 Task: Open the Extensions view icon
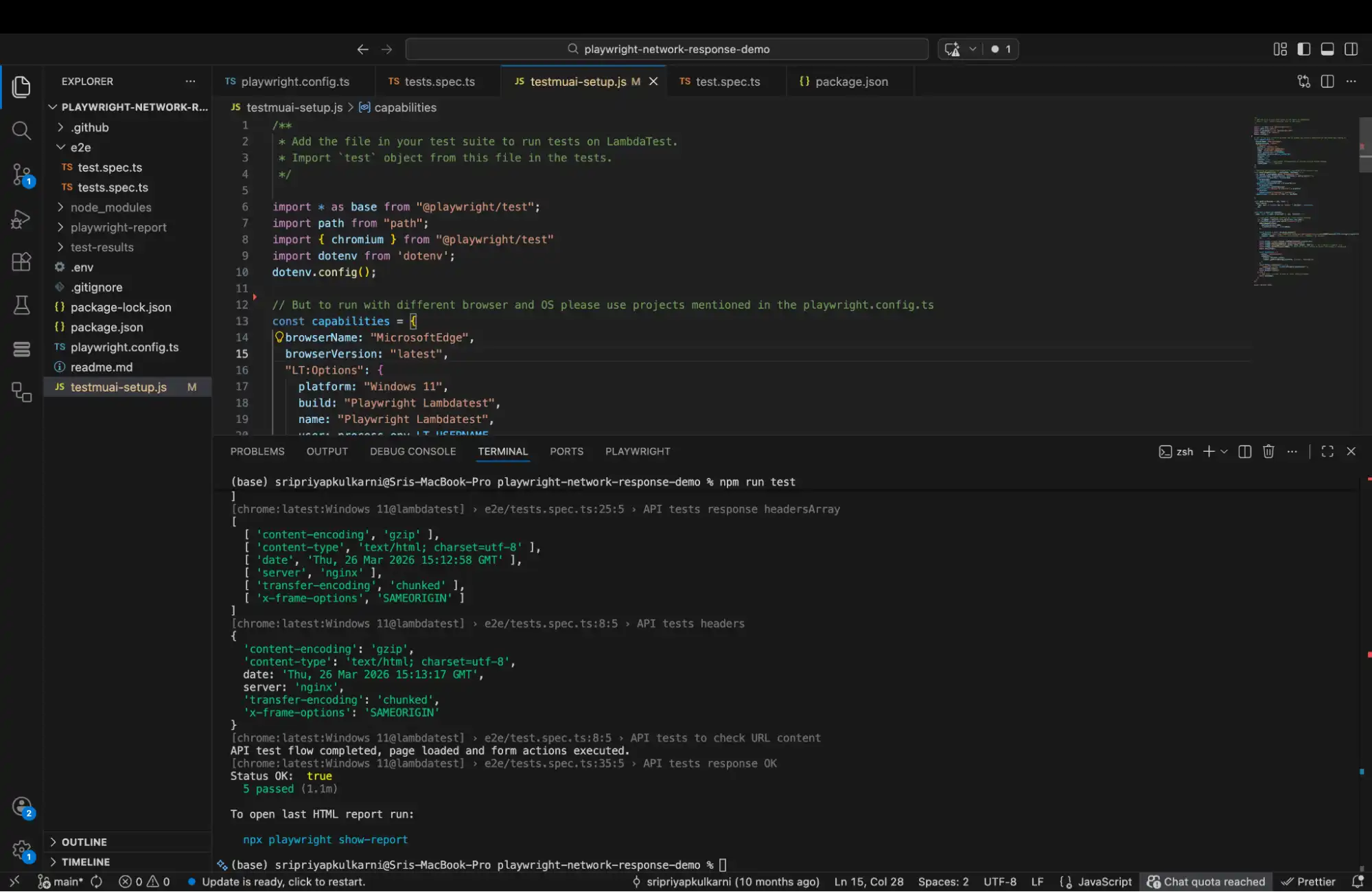coord(21,262)
